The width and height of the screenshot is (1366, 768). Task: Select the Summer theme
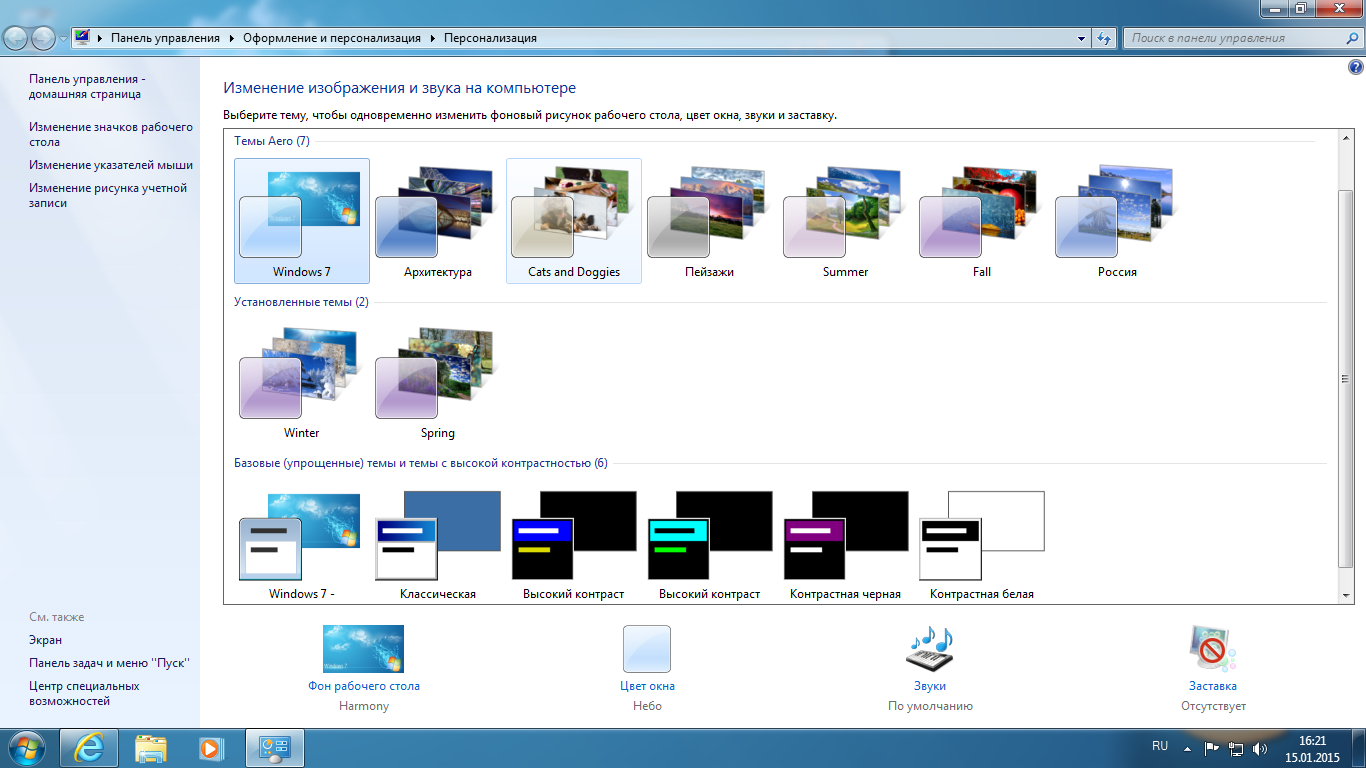click(846, 221)
